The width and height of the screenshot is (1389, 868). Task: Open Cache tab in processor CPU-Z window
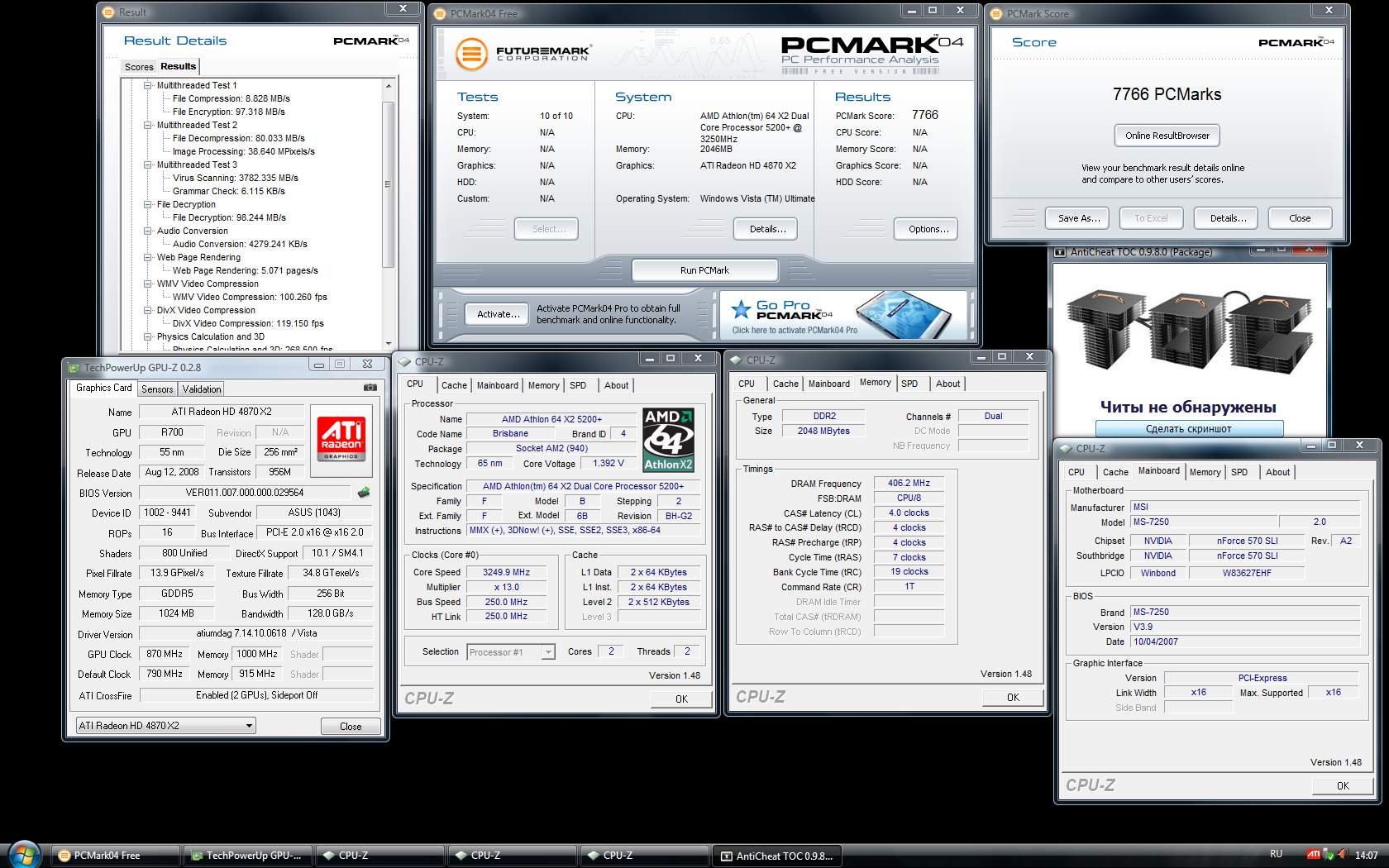[454, 385]
